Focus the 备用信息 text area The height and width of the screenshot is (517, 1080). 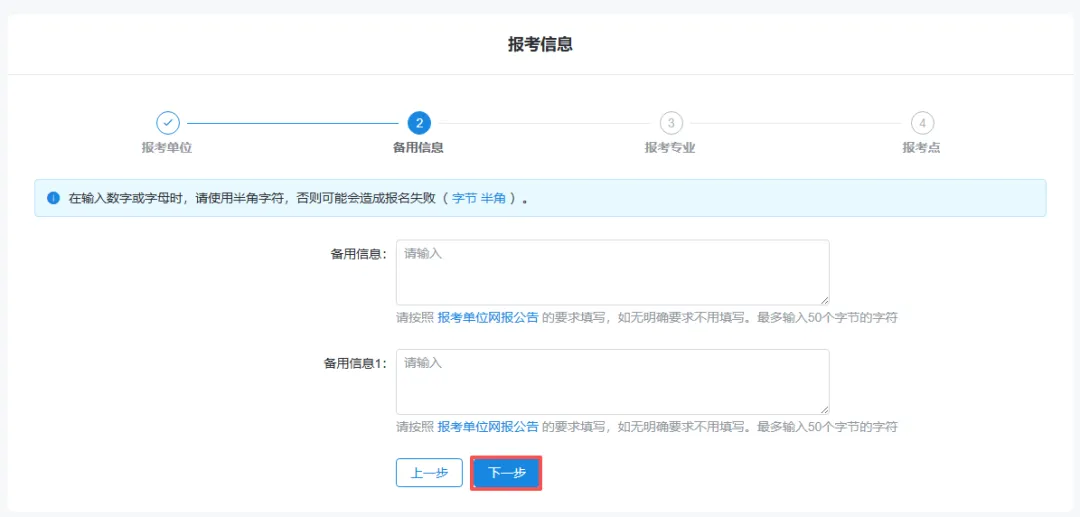(612, 272)
